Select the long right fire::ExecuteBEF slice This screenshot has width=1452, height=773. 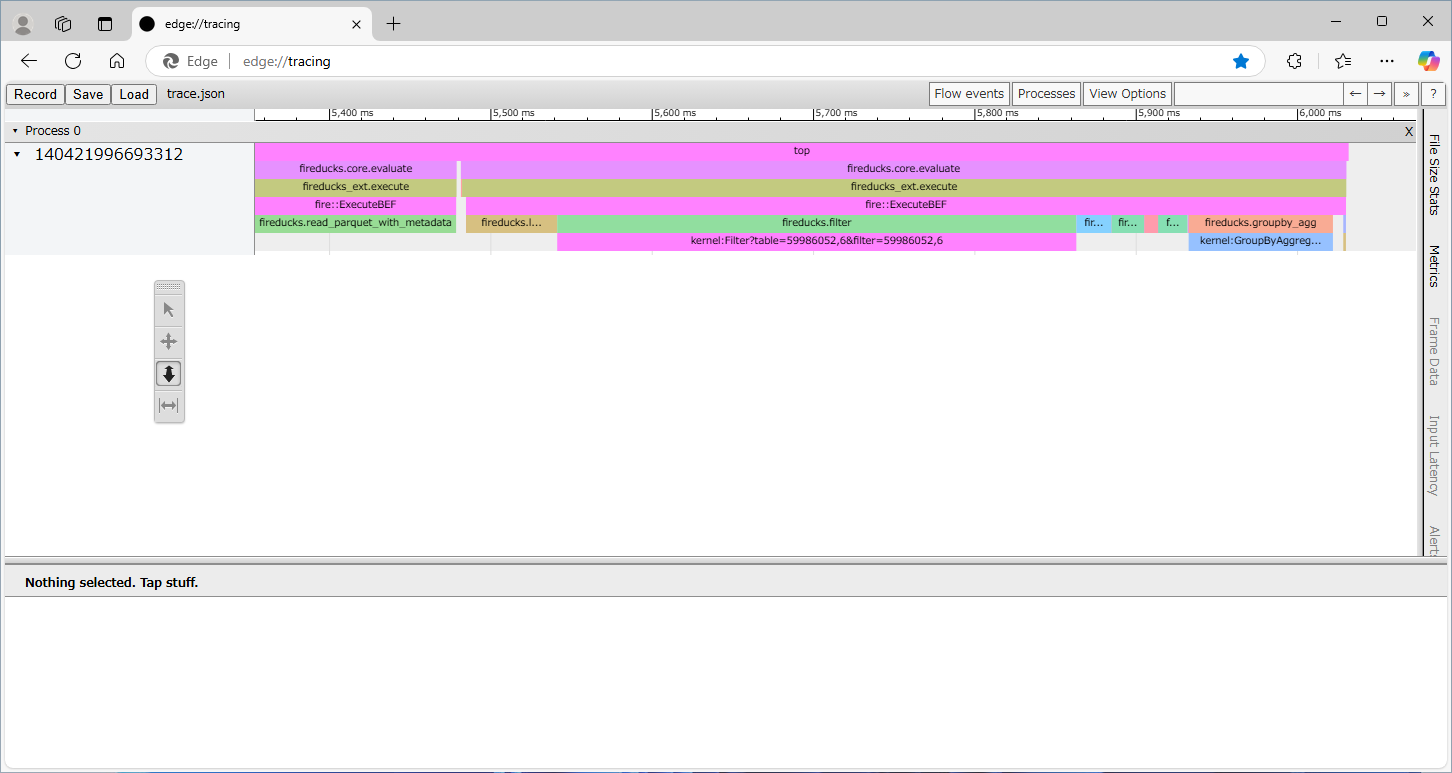point(905,205)
